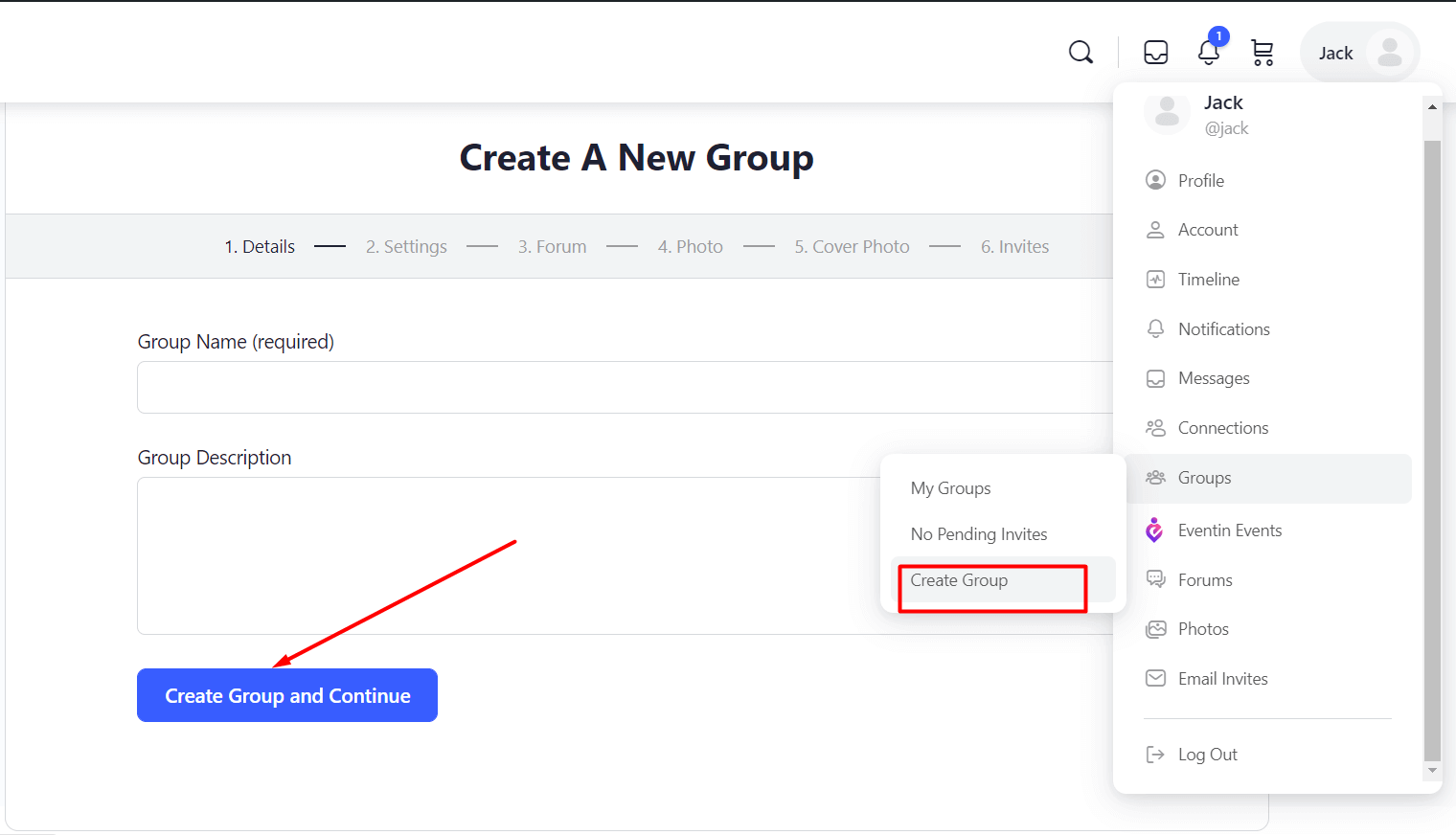Click Create Group and Continue
Viewport: 1456px width, 835px height.
pyautogui.click(x=286, y=695)
